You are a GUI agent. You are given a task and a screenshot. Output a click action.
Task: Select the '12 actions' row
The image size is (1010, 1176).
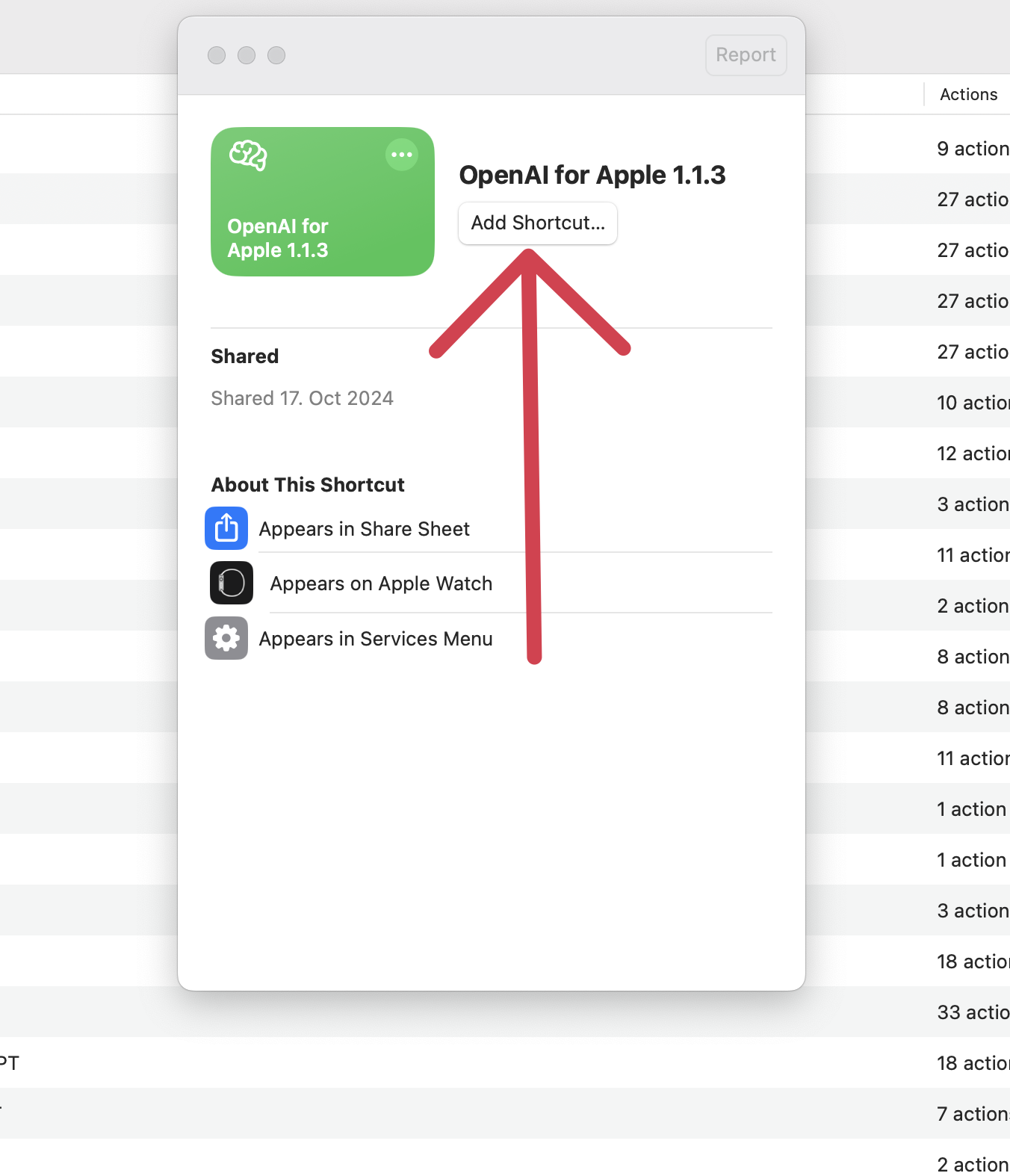pos(505,454)
